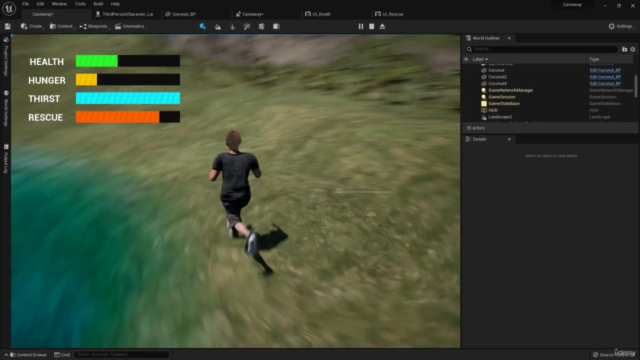Click the Landscape2 actor icon
The height and width of the screenshot is (360, 640).
(484, 117)
